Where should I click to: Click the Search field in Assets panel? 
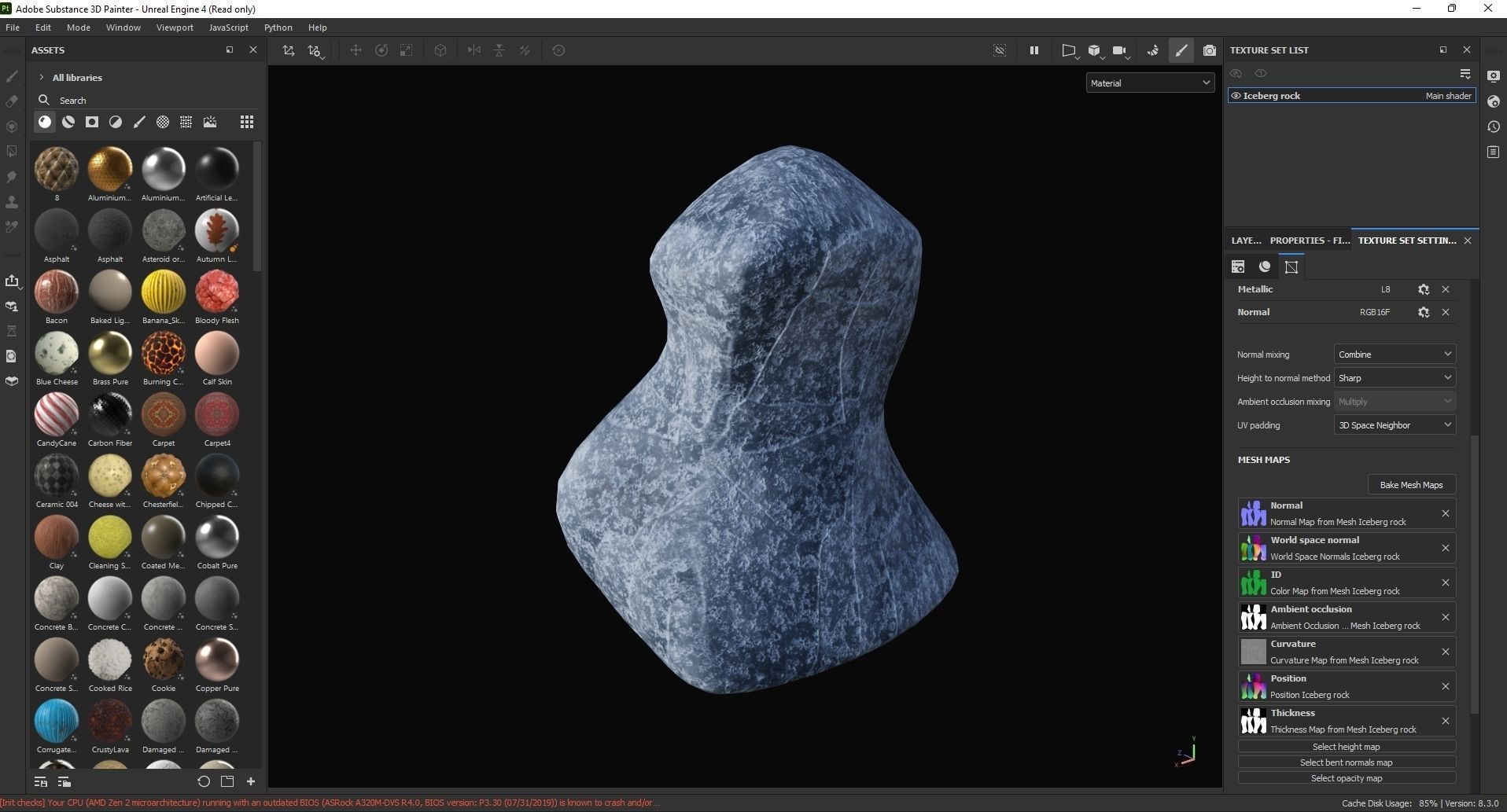click(x=149, y=100)
